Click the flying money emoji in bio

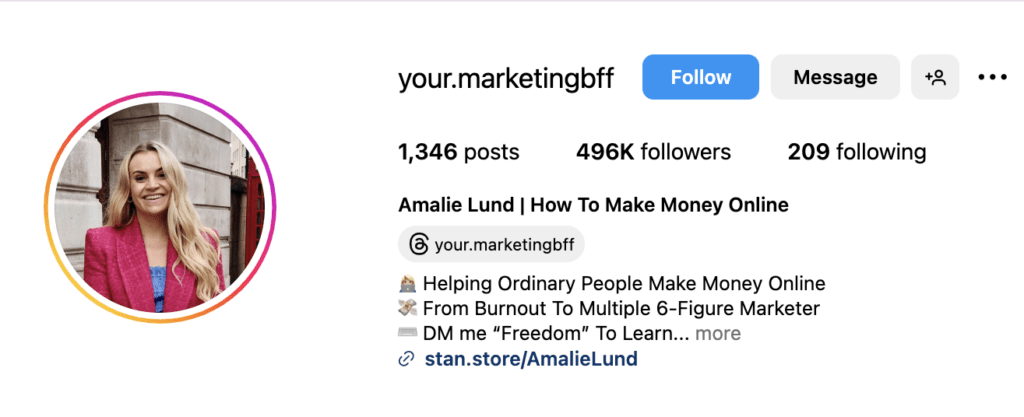point(408,308)
